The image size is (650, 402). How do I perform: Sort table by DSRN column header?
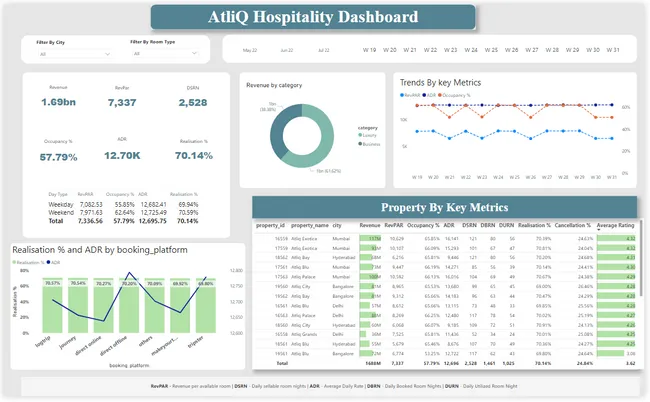(469, 225)
